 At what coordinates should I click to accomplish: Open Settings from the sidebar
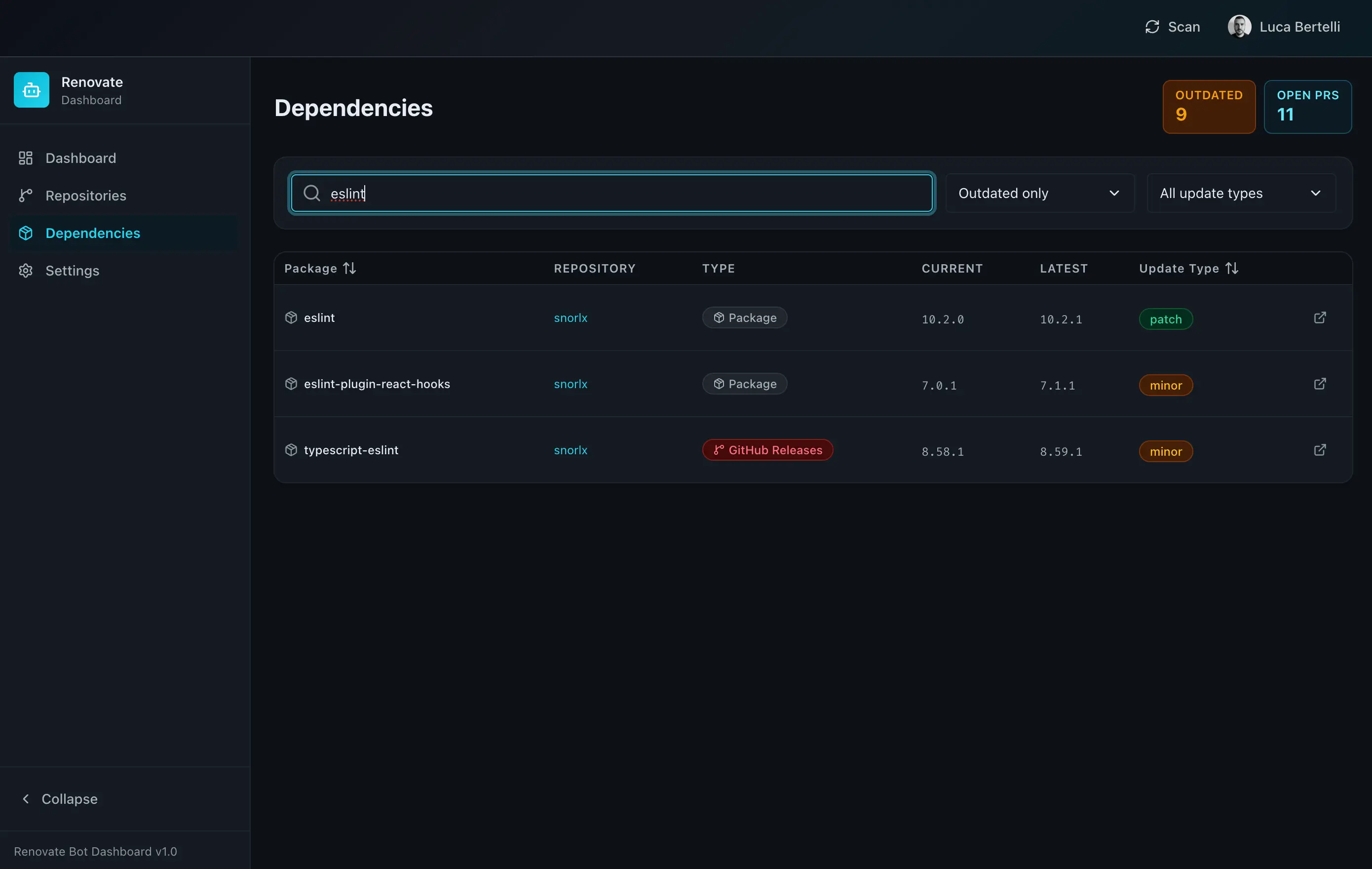pyautogui.click(x=124, y=271)
